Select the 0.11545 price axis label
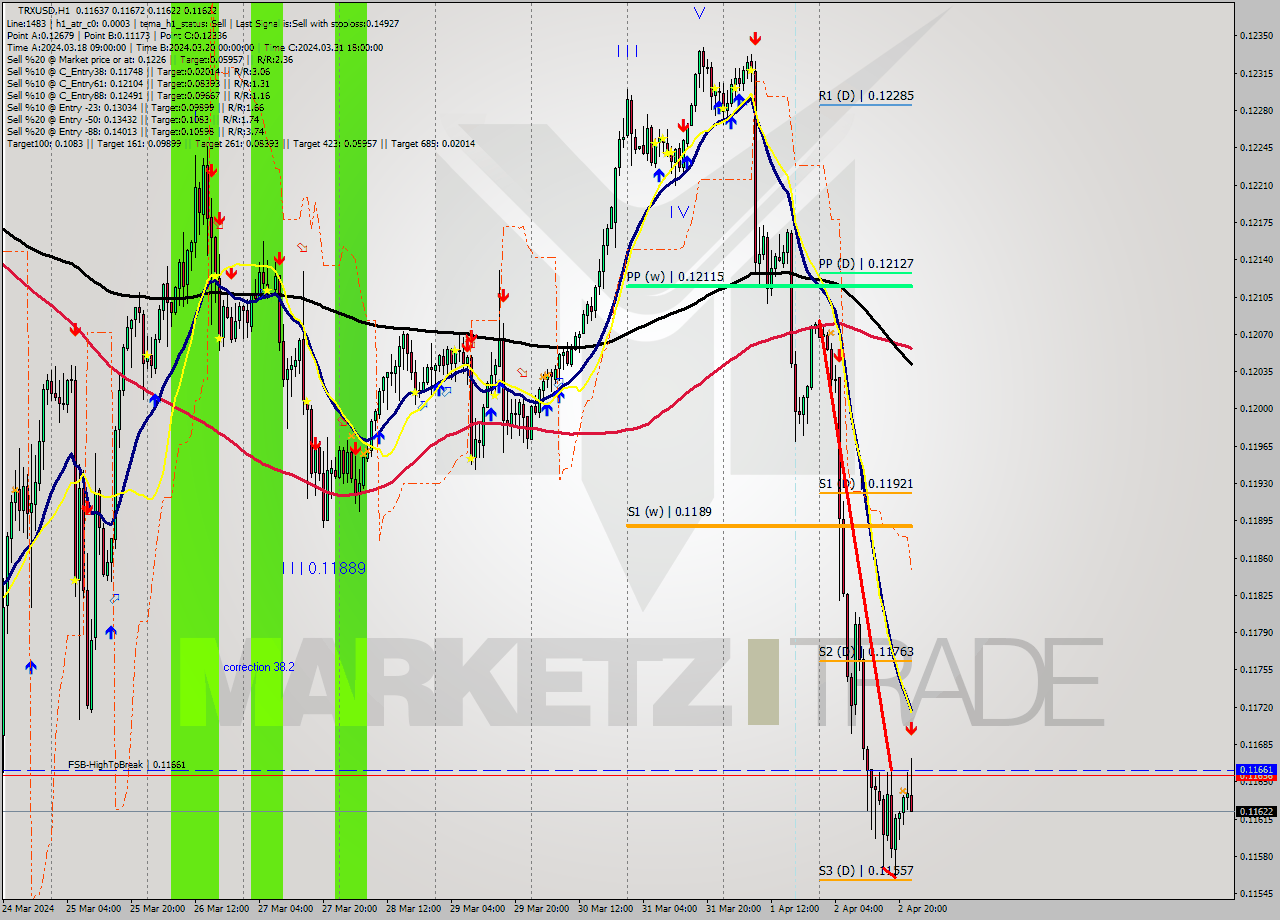 [x=1256, y=893]
